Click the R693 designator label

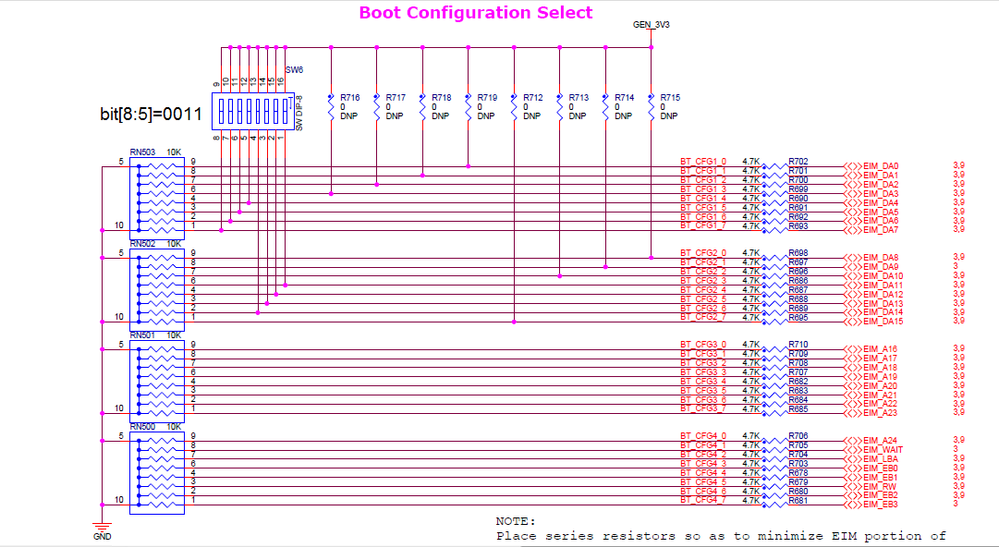798,226
